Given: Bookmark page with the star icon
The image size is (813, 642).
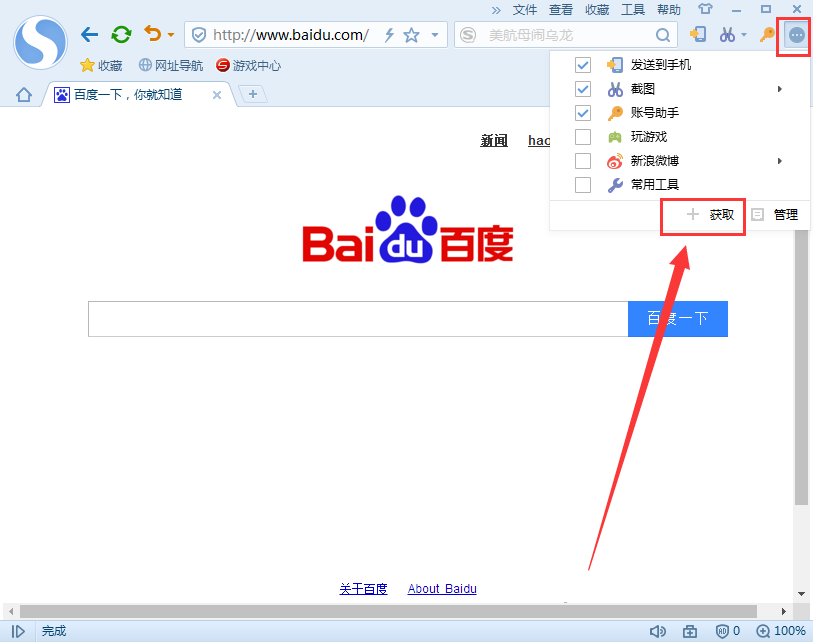Looking at the screenshot, I should pyautogui.click(x=411, y=35).
